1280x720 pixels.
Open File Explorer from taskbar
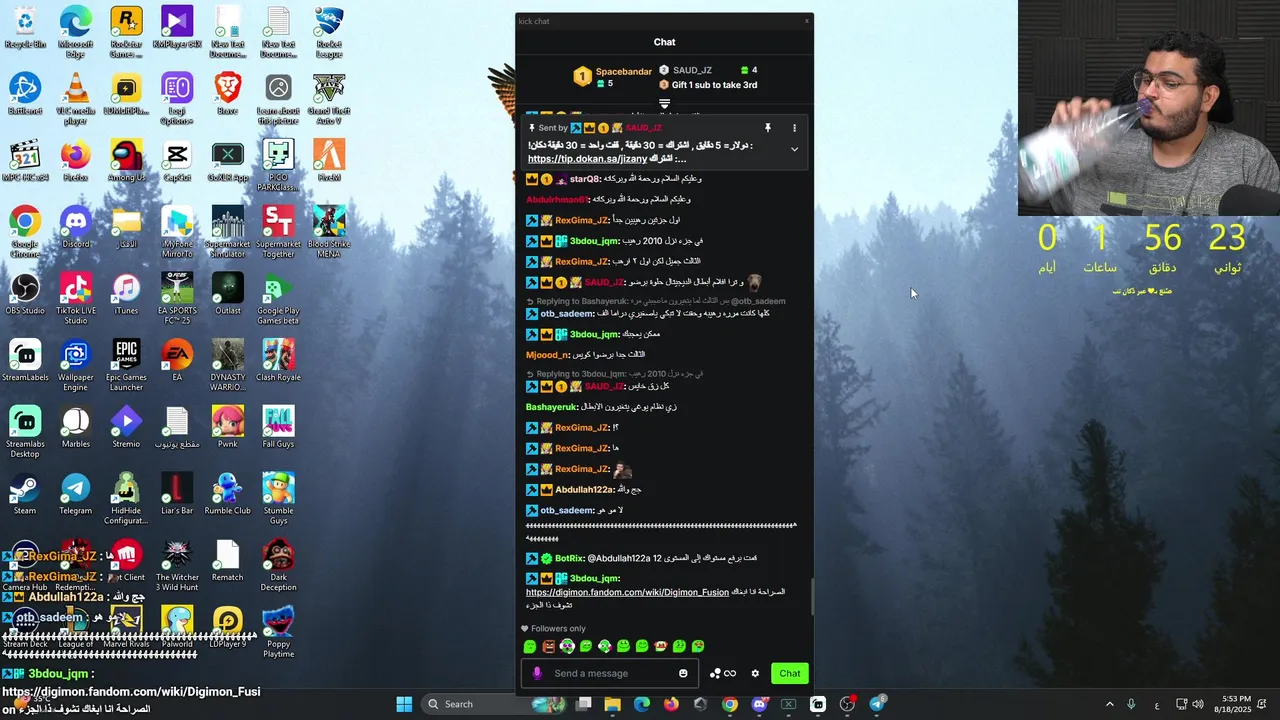click(612, 704)
